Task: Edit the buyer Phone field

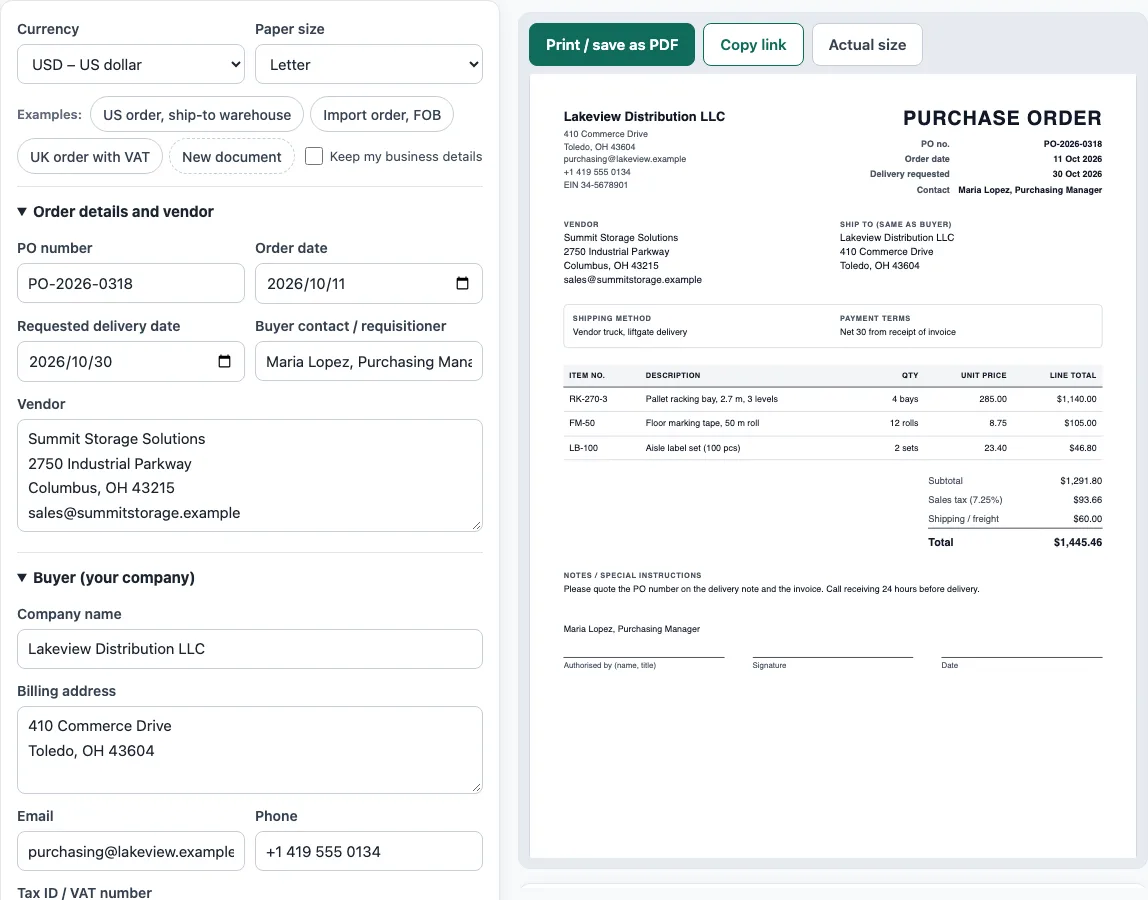Action: [369, 851]
